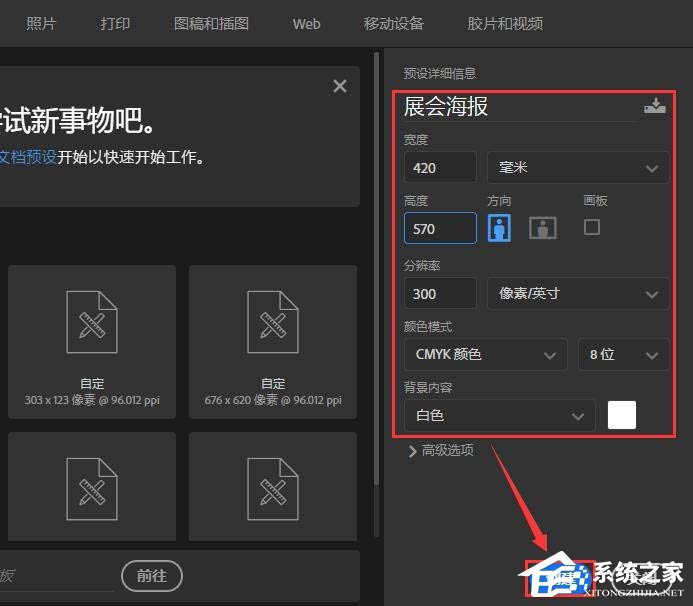Switch to the 打印 tab
The height and width of the screenshot is (606, 693).
click(115, 23)
